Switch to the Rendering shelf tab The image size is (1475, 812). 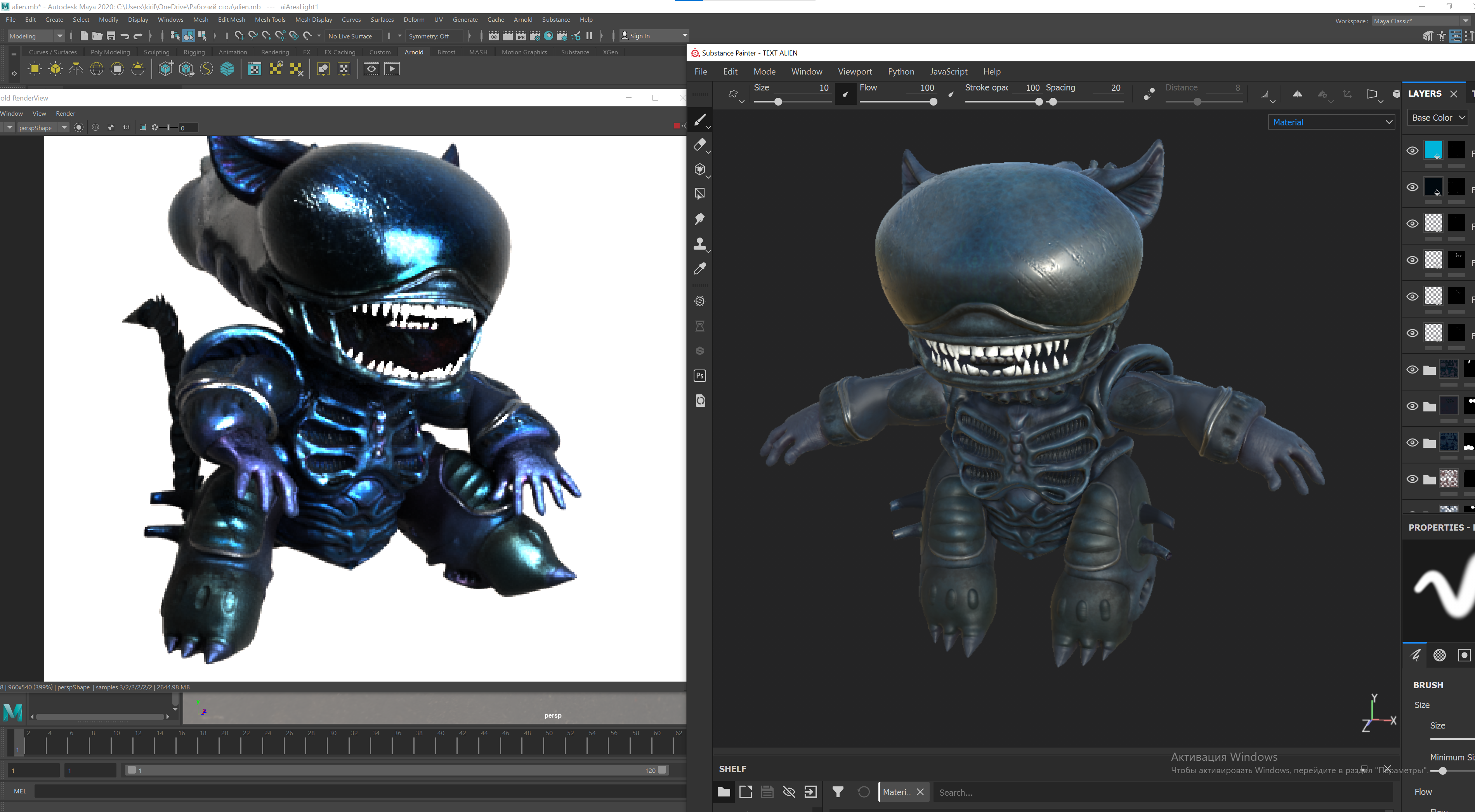[x=275, y=52]
